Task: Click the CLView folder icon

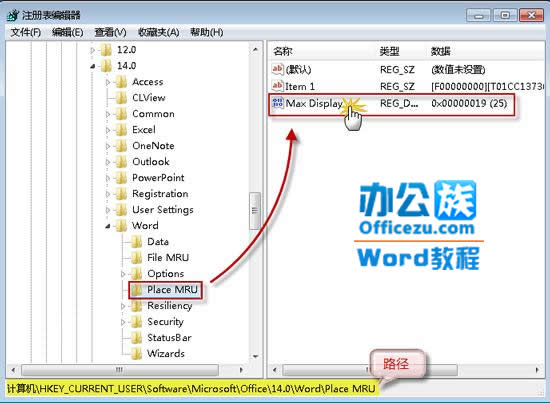Action: 121,98
